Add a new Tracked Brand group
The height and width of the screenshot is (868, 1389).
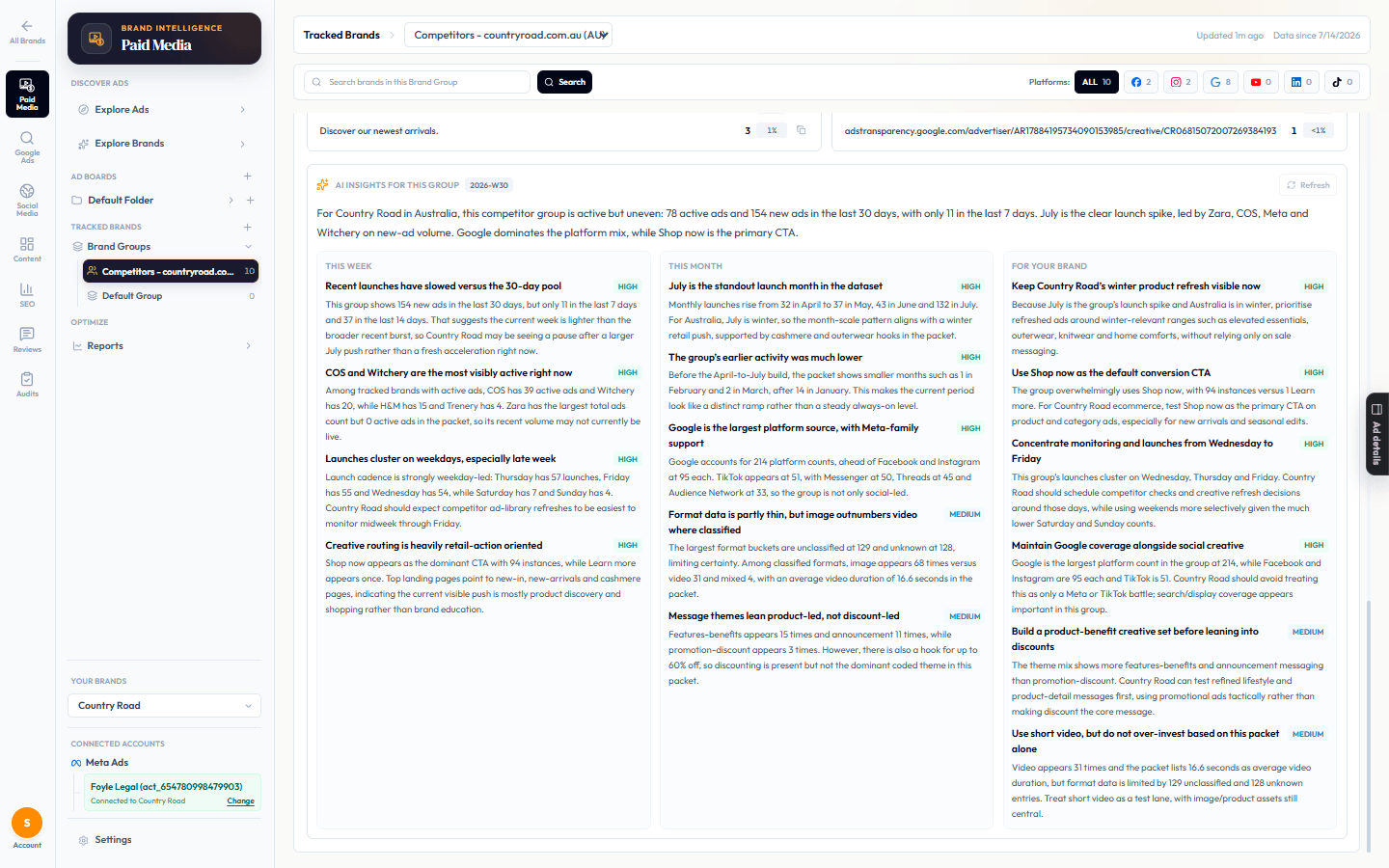pyautogui.click(x=248, y=227)
